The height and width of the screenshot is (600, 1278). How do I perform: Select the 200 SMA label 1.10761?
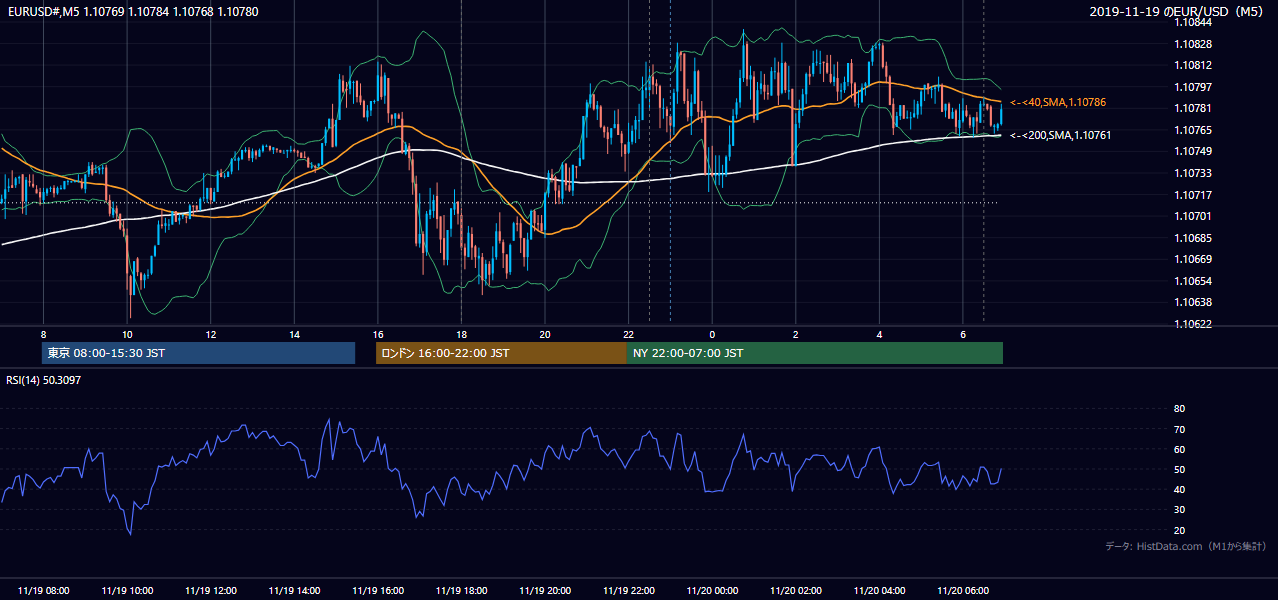[x=1061, y=135]
